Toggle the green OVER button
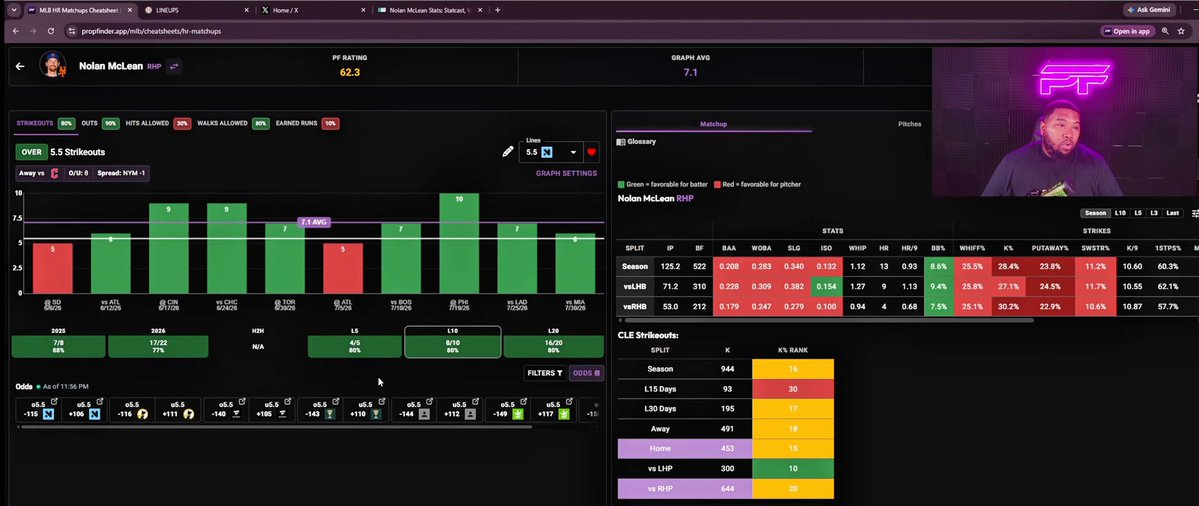1199x506 pixels. 31,152
